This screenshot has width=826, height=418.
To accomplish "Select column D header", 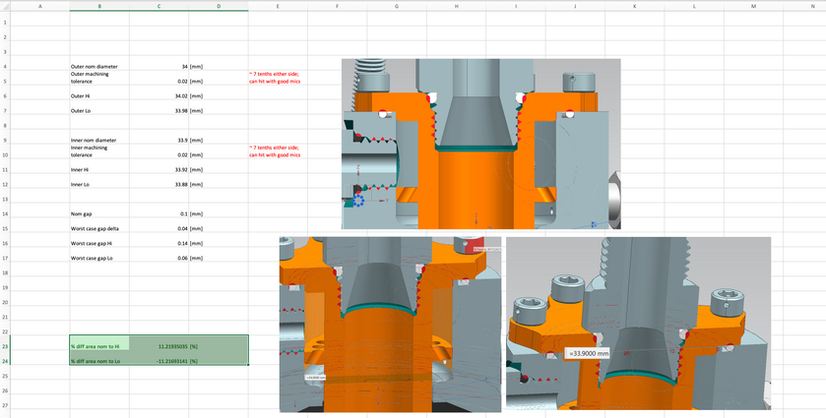I will (219, 6).
